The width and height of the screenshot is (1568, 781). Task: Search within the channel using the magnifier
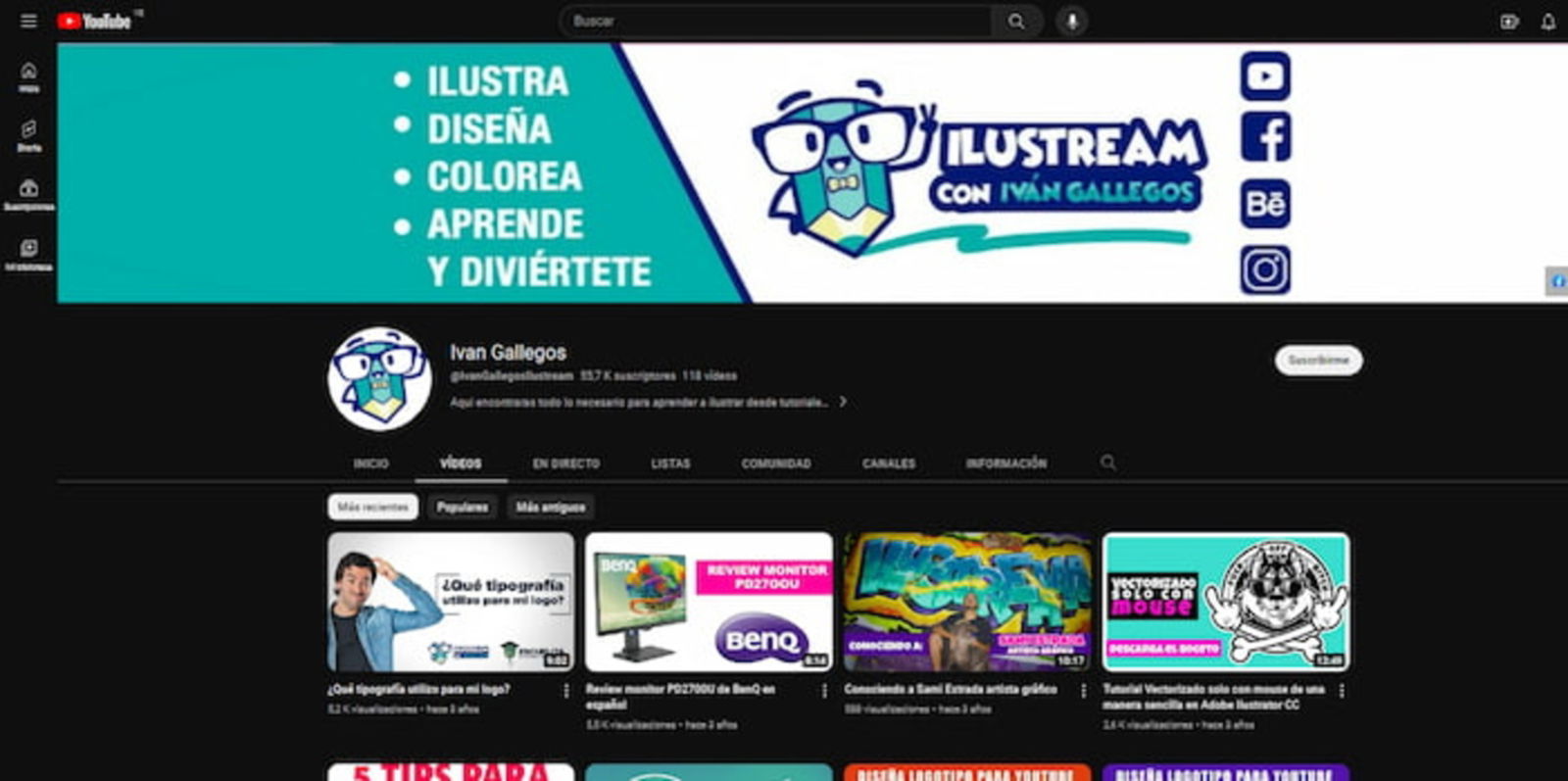point(1108,462)
